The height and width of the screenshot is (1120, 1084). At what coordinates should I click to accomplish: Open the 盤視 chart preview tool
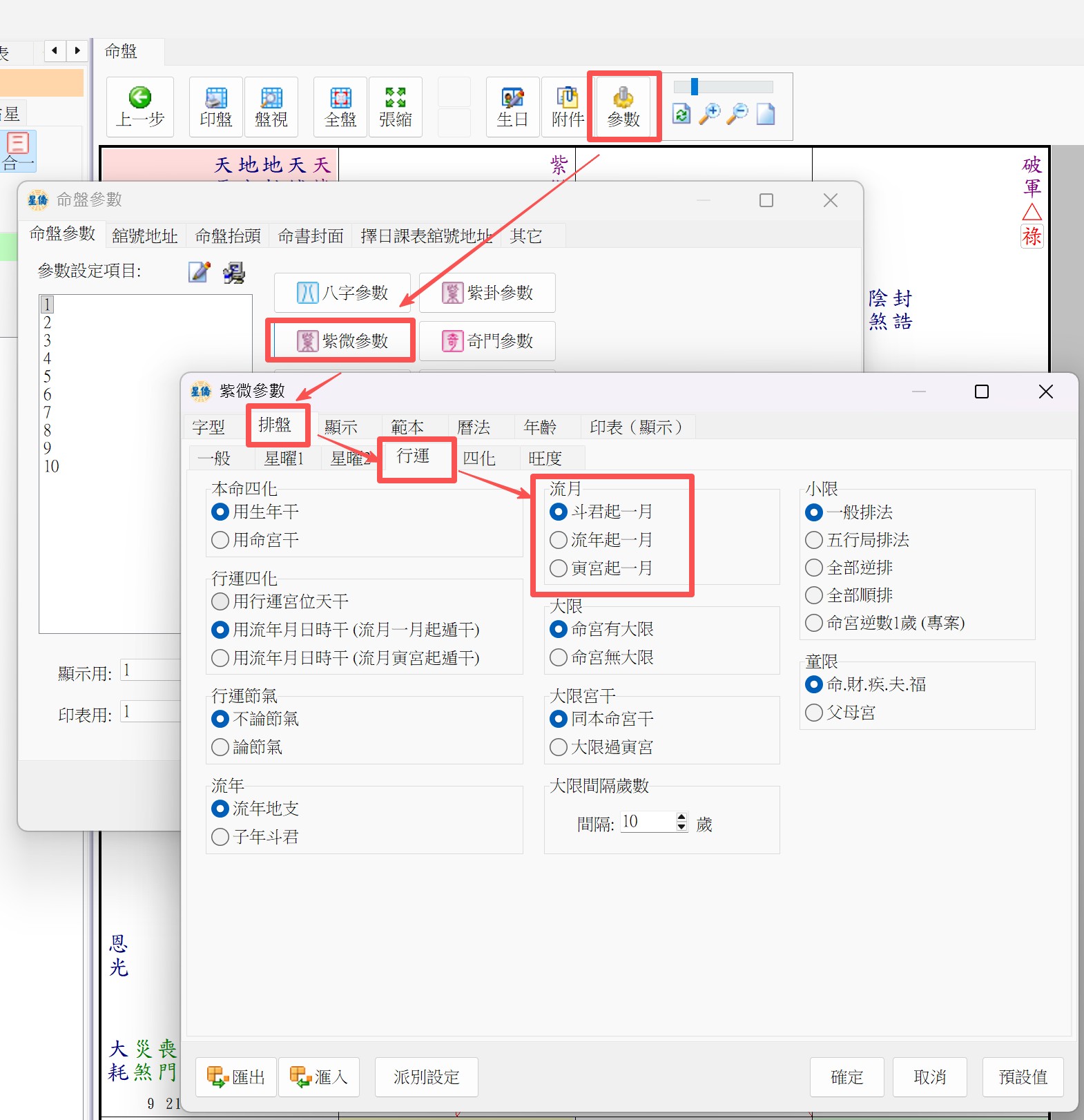(271, 98)
